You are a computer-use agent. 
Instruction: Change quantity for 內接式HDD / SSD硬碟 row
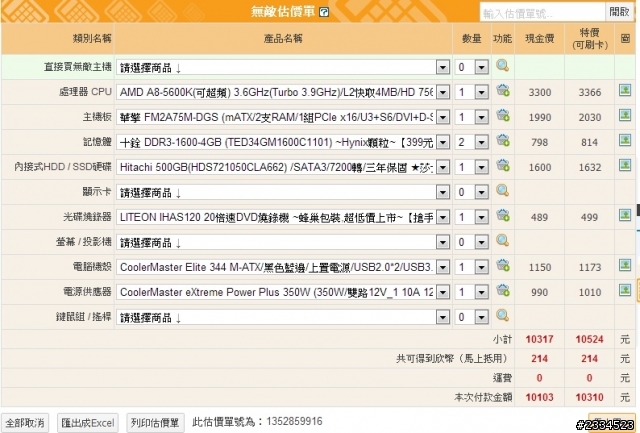472,167
